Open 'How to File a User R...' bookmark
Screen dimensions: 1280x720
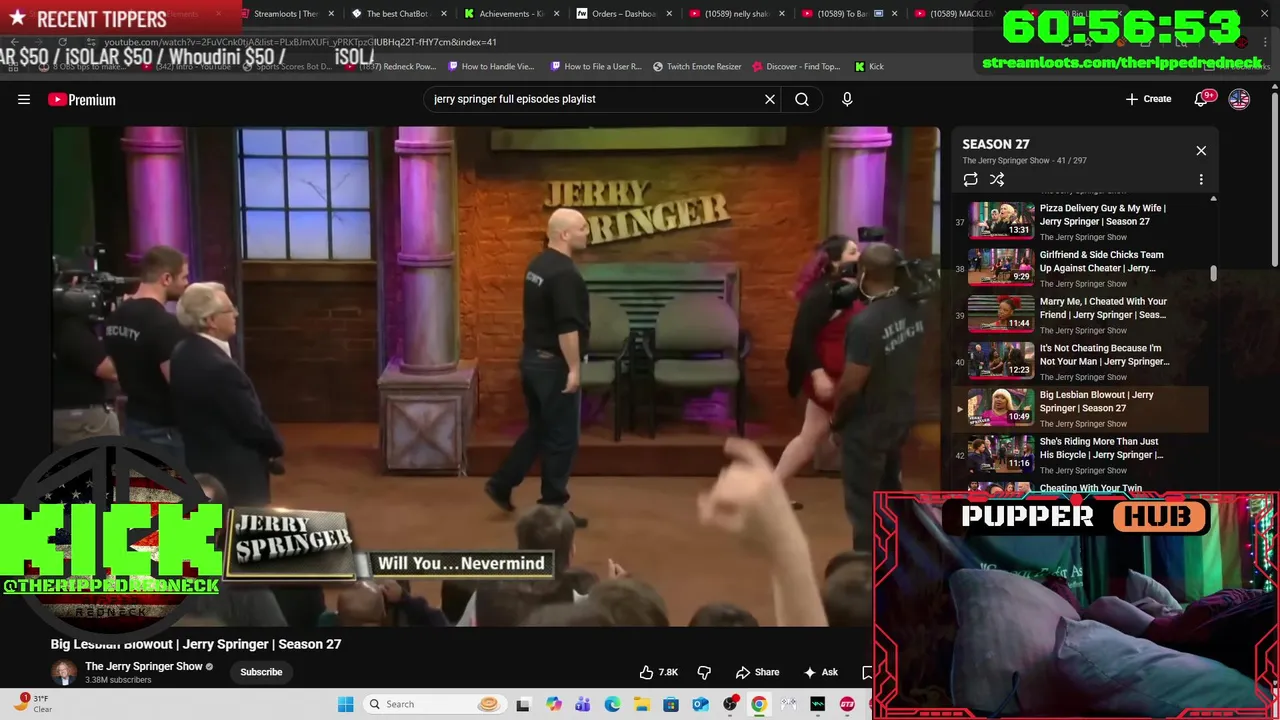(595, 67)
